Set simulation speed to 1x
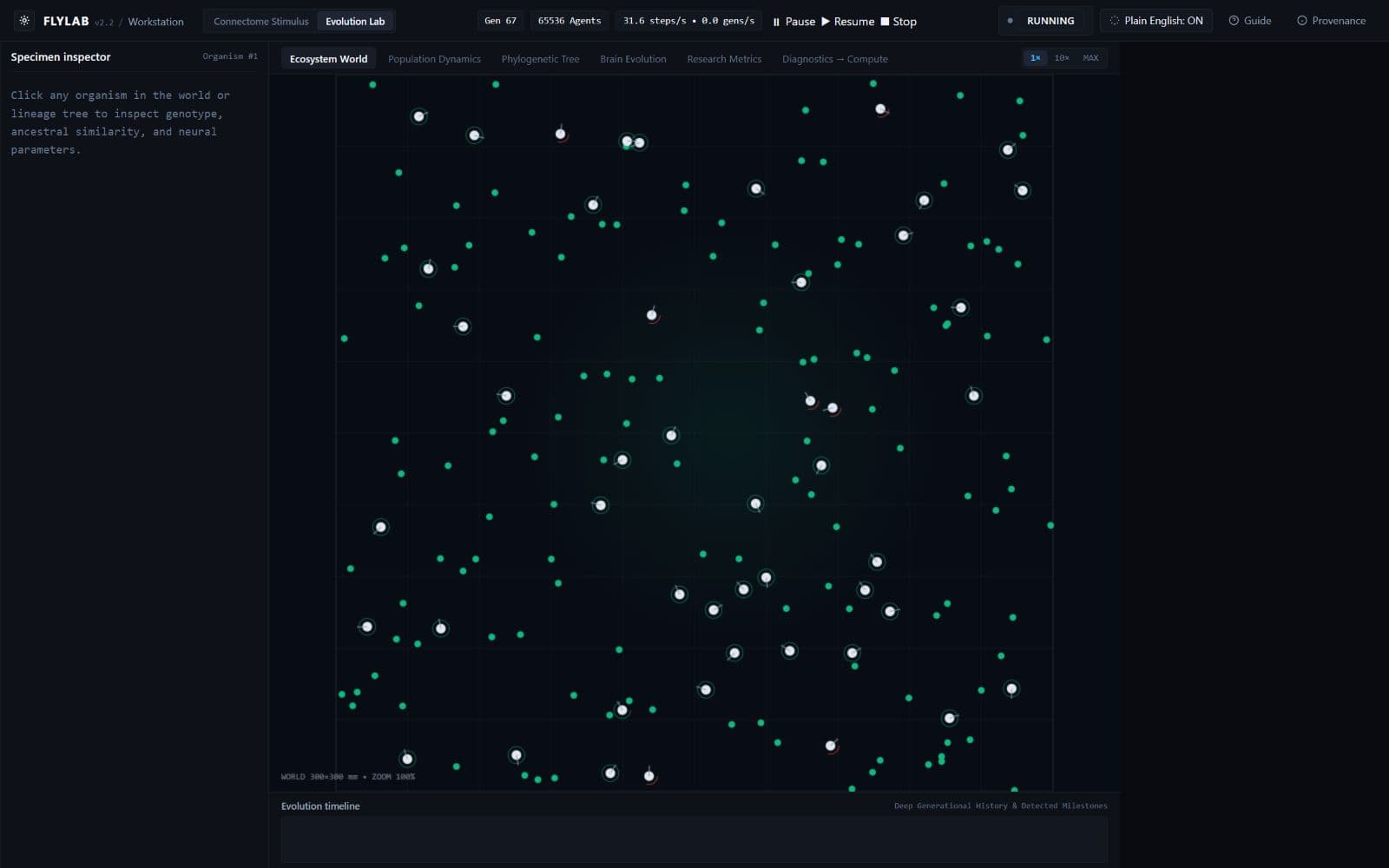Viewport: 1389px width, 868px height. [1035, 58]
